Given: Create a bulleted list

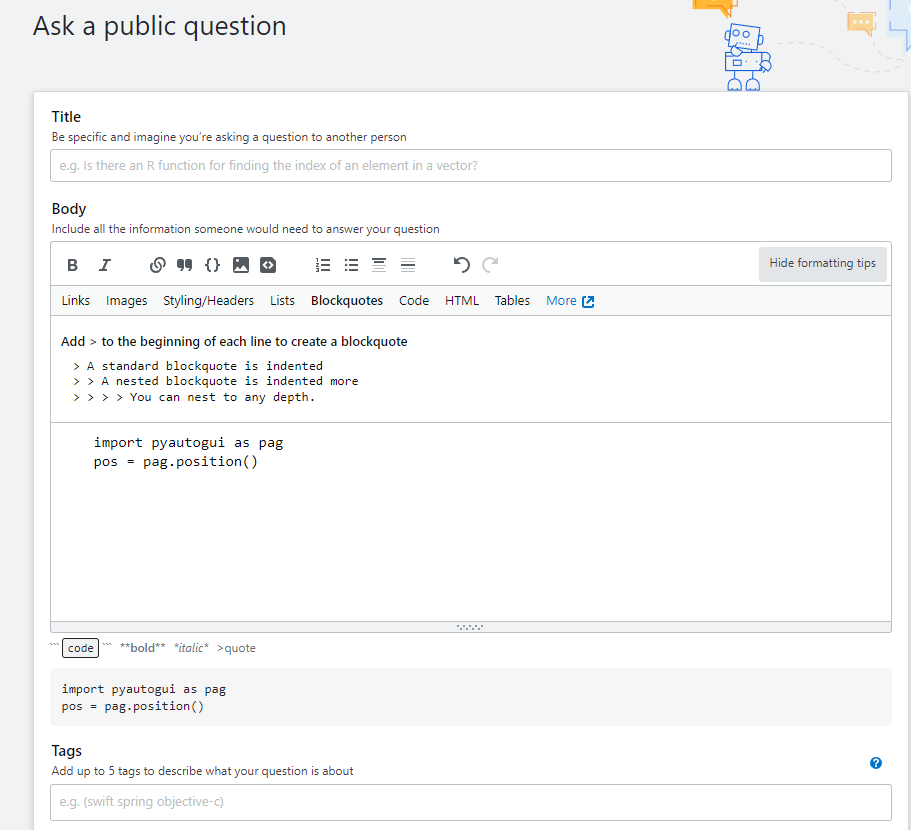Looking at the screenshot, I should pyautogui.click(x=352, y=265).
